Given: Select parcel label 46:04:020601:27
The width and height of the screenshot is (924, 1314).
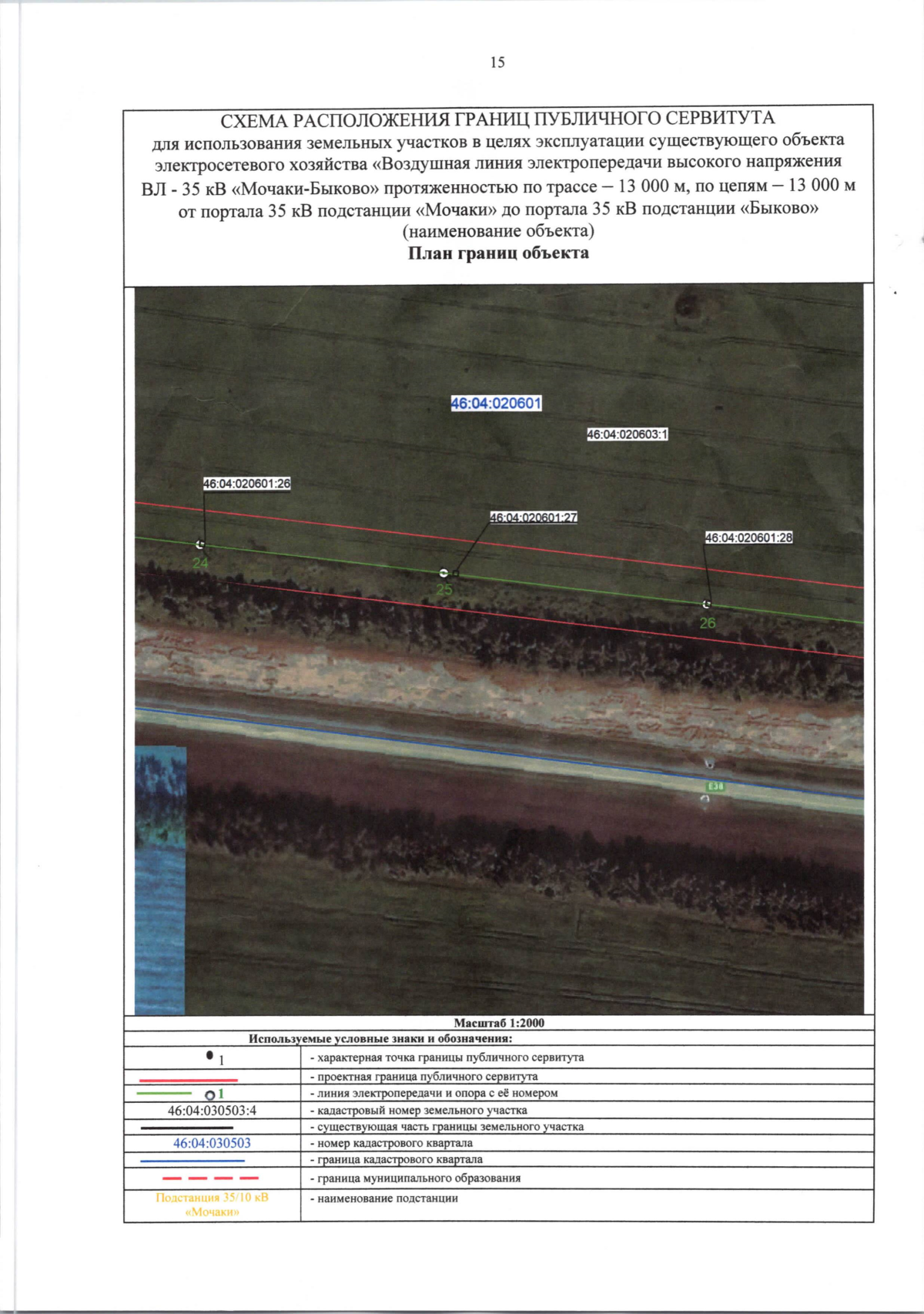Looking at the screenshot, I should point(534,518).
